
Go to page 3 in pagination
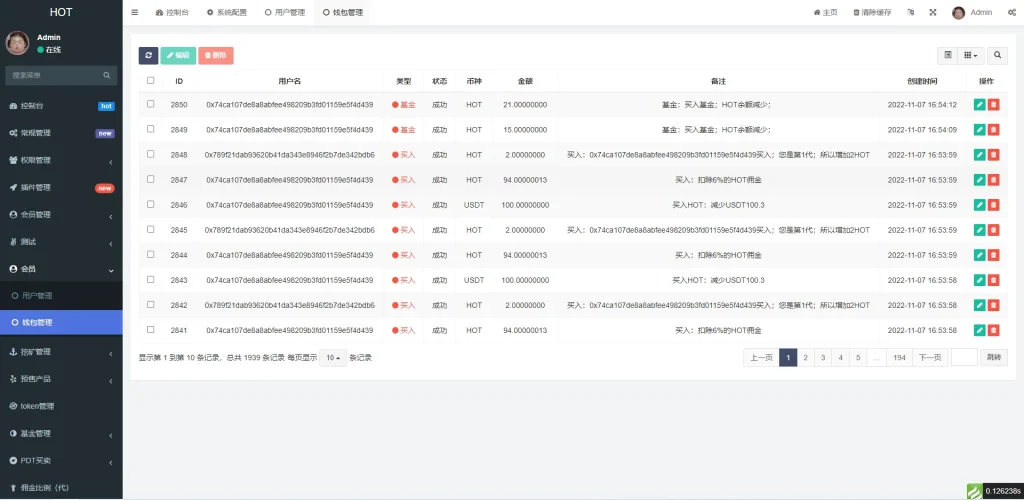[x=822, y=358]
